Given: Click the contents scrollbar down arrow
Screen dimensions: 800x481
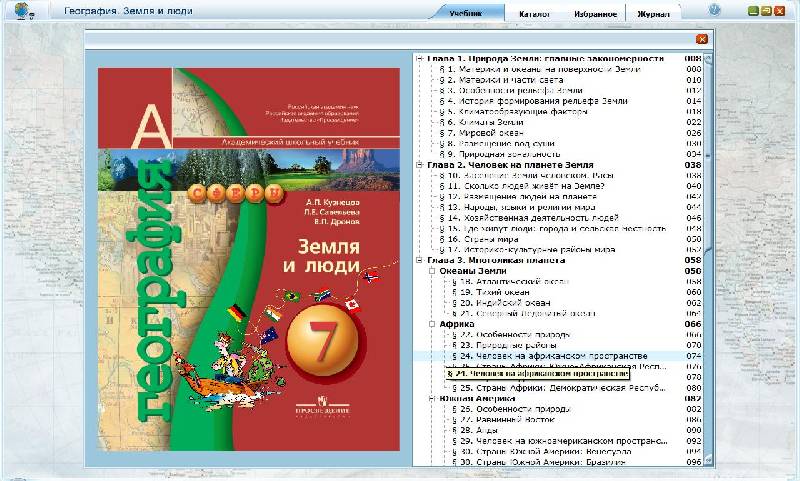Looking at the screenshot, I should 708,460.
